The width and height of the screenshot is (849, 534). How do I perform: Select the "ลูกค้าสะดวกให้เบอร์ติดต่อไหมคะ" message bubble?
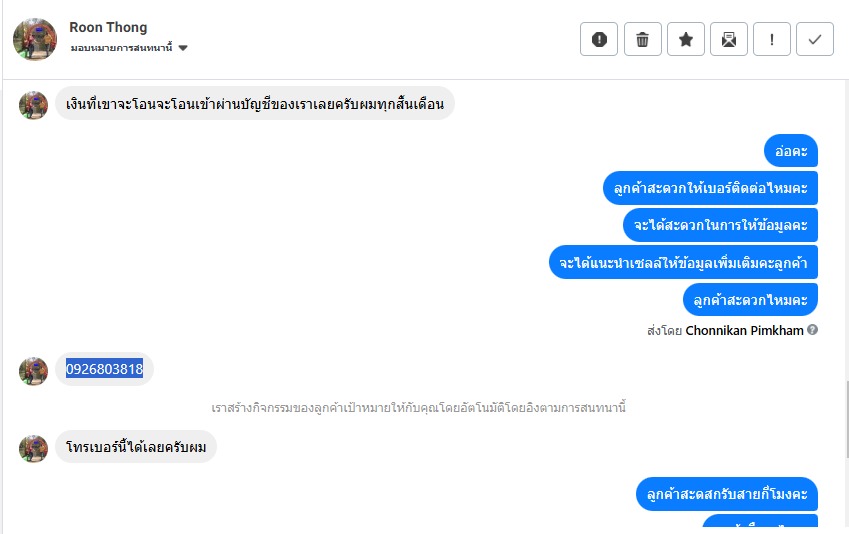(711, 187)
